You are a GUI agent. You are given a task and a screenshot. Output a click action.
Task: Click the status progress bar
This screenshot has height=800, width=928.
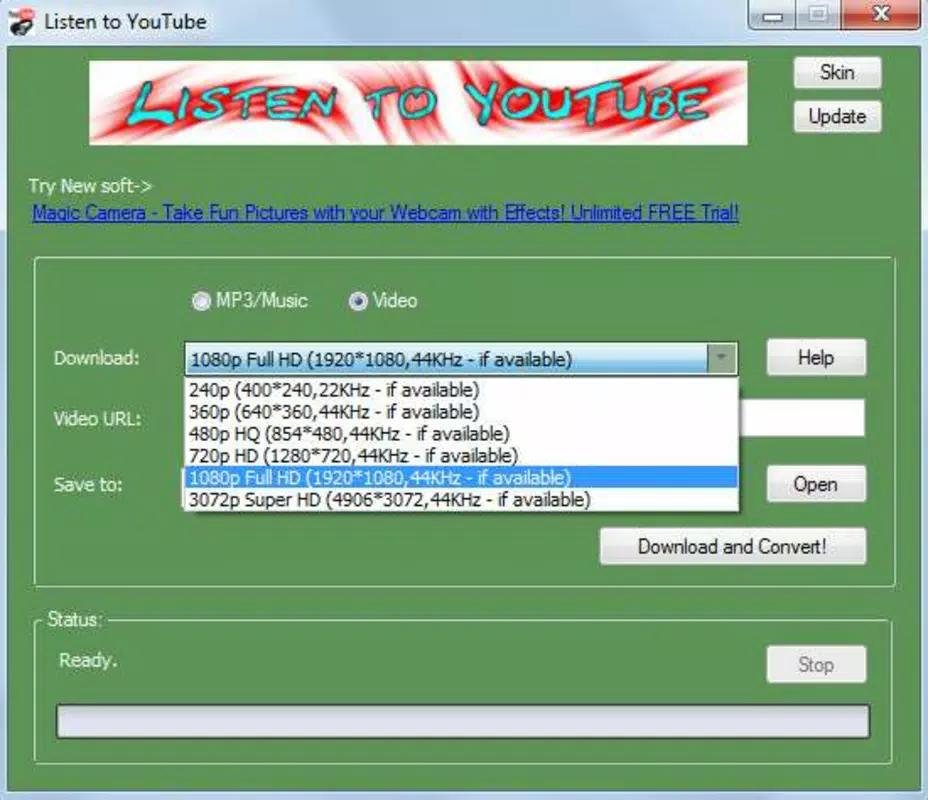coord(463,721)
